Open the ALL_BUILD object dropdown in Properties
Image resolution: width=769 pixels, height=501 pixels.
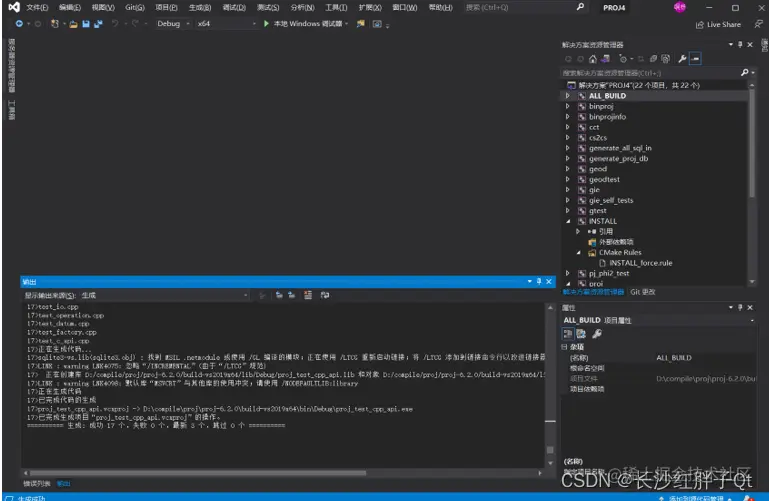(x=752, y=321)
